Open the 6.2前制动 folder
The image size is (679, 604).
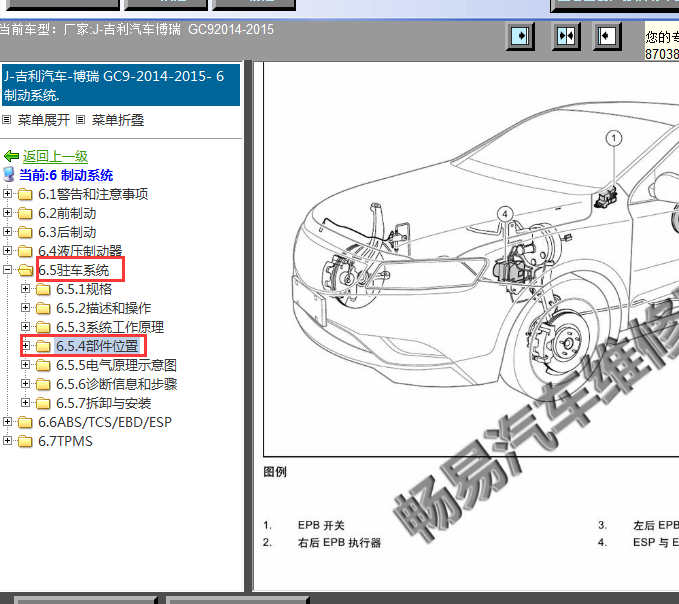pos(67,213)
